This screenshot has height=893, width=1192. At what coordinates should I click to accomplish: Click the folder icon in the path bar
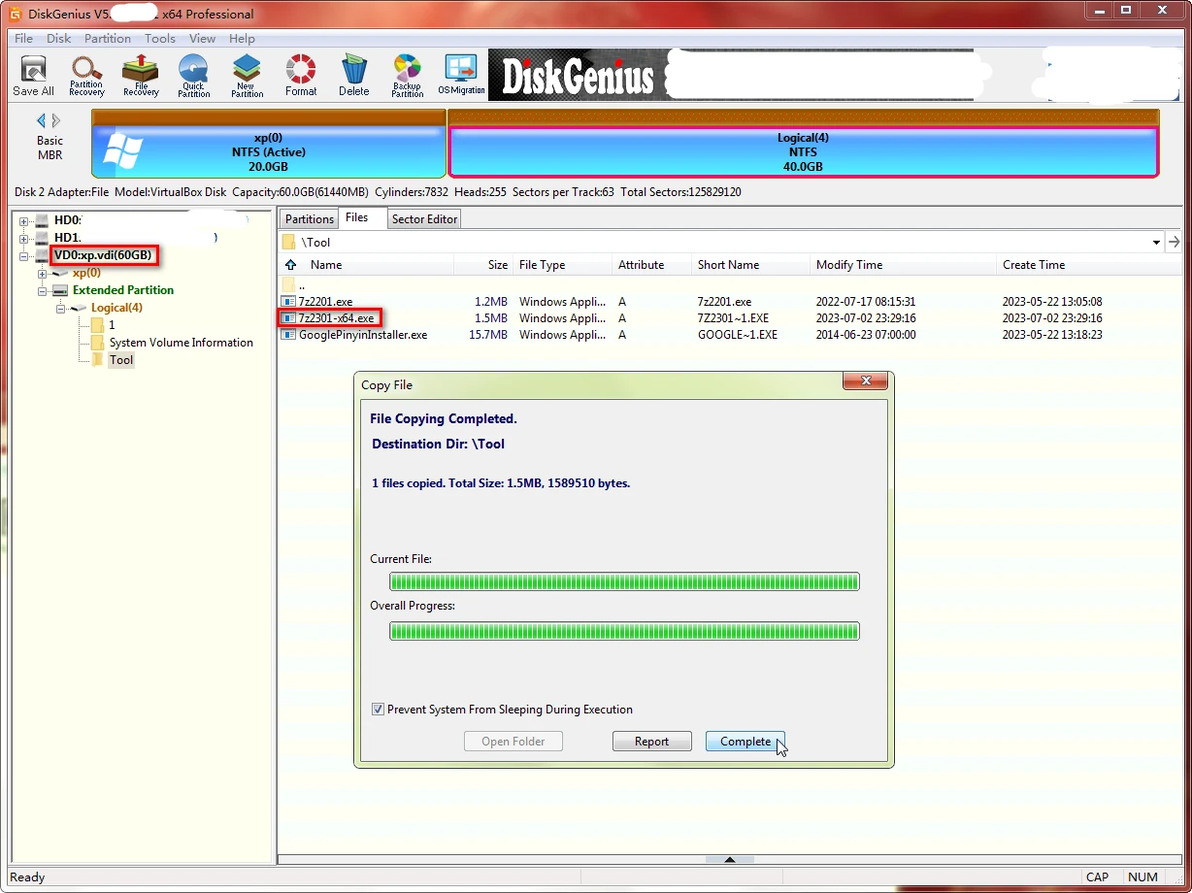point(289,242)
